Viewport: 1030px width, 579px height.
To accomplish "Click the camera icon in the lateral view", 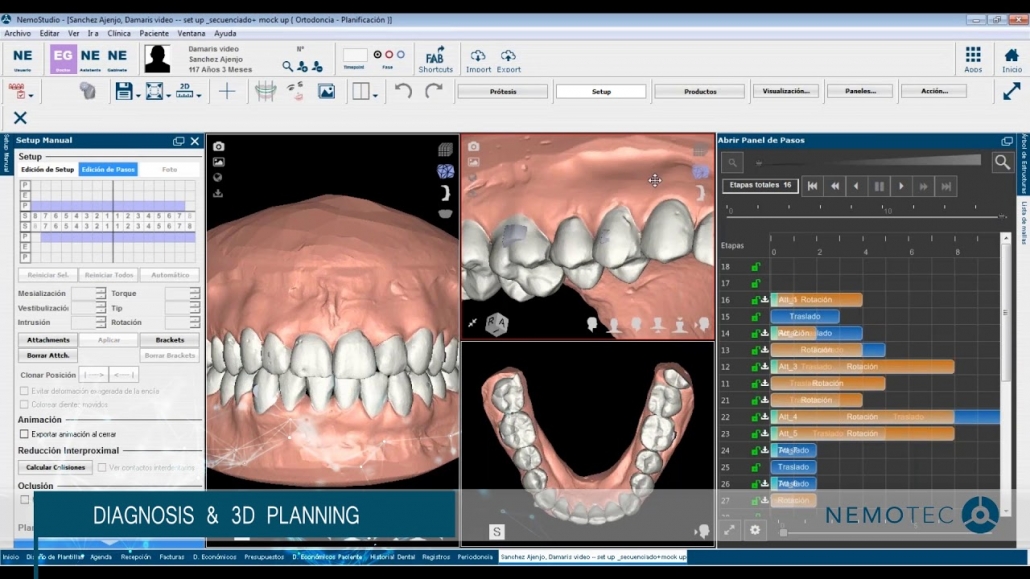I will [474, 146].
